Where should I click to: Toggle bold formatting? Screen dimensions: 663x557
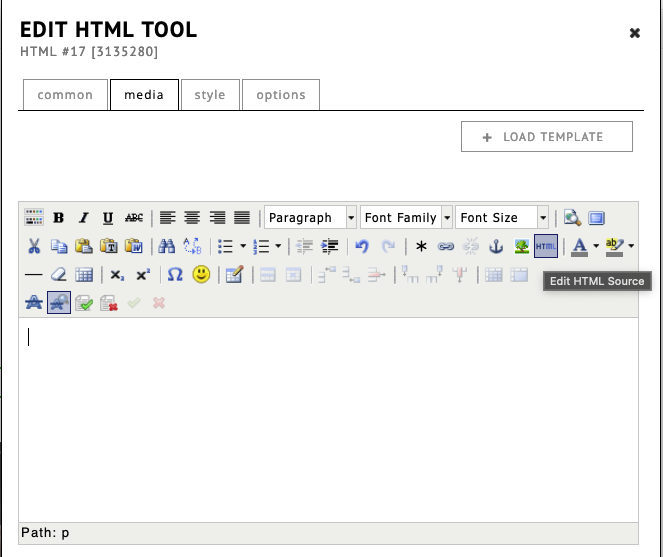[x=59, y=218]
